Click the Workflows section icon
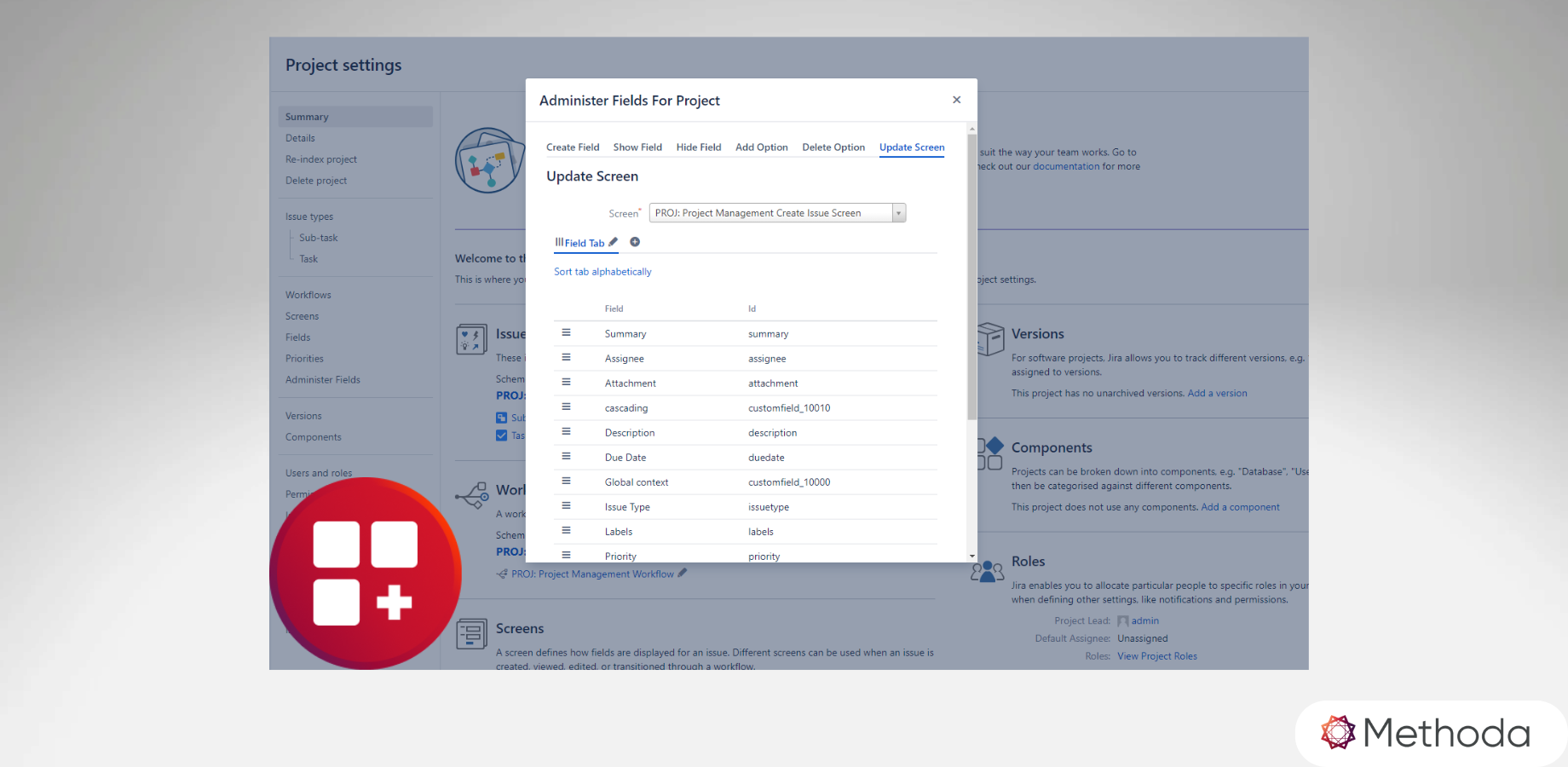The height and width of the screenshot is (767, 1568). (x=471, y=495)
